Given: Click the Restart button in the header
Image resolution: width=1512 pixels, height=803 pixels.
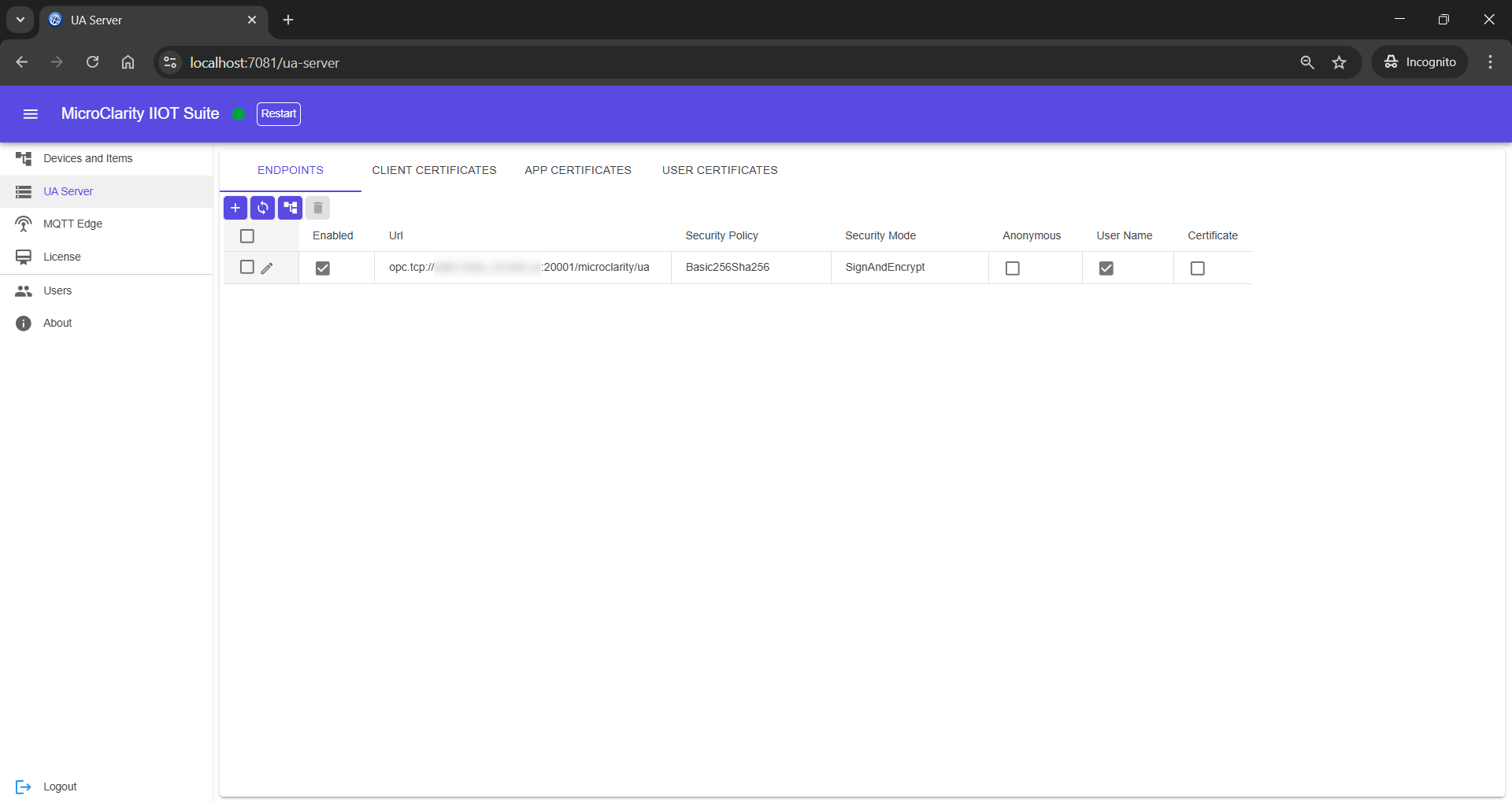Looking at the screenshot, I should (x=279, y=113).
